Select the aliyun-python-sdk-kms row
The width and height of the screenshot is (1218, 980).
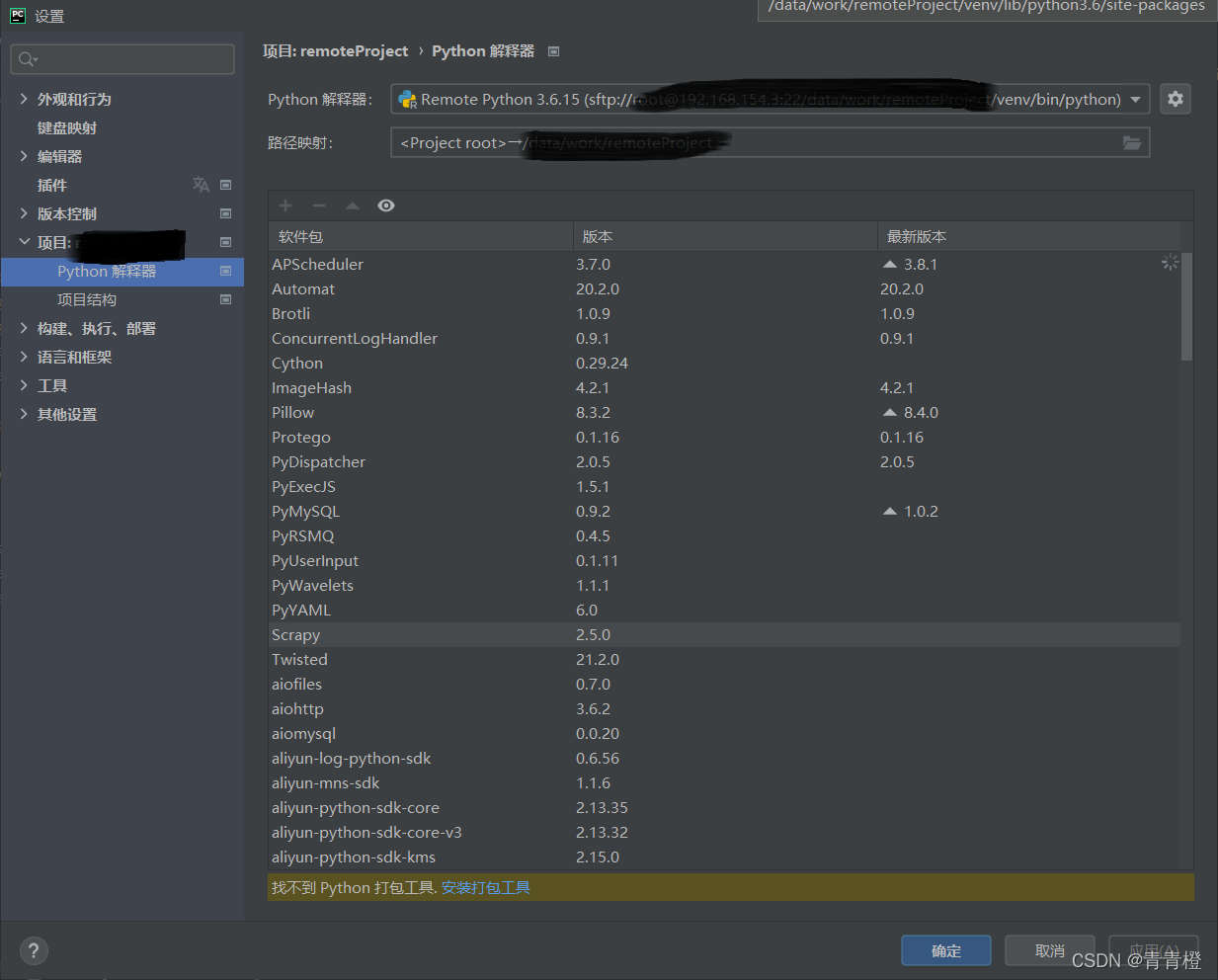[724, 857]
